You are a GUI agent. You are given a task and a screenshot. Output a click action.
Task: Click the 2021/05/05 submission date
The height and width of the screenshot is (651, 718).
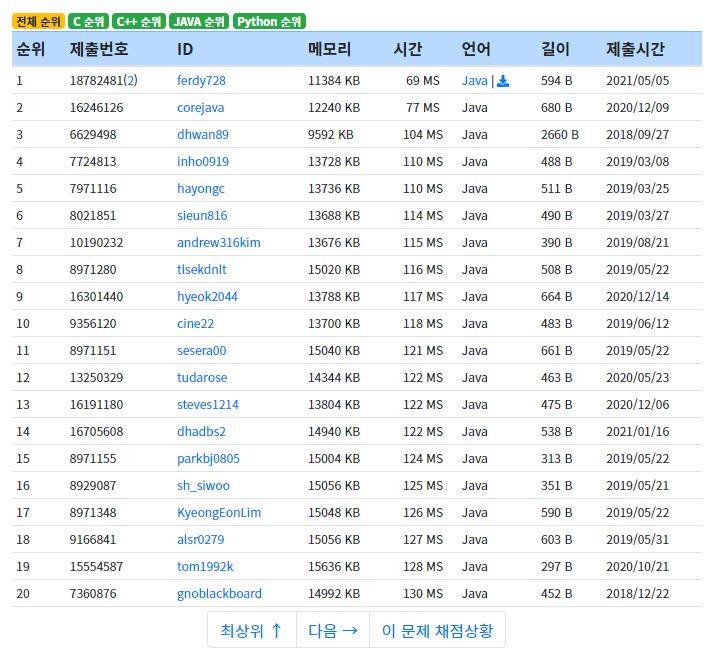637,81
